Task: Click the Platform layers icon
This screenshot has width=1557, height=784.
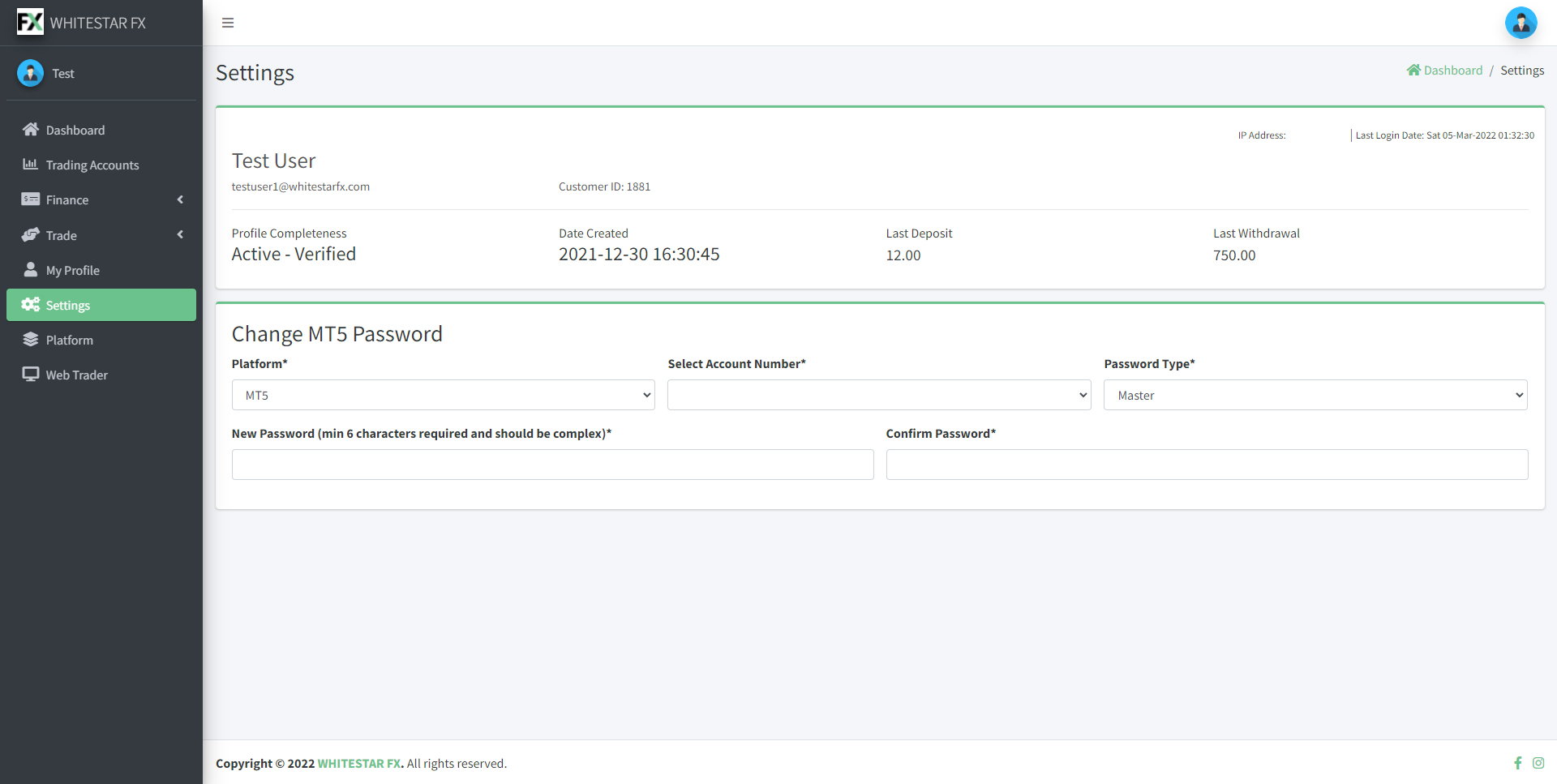Action: click(31, 339)
